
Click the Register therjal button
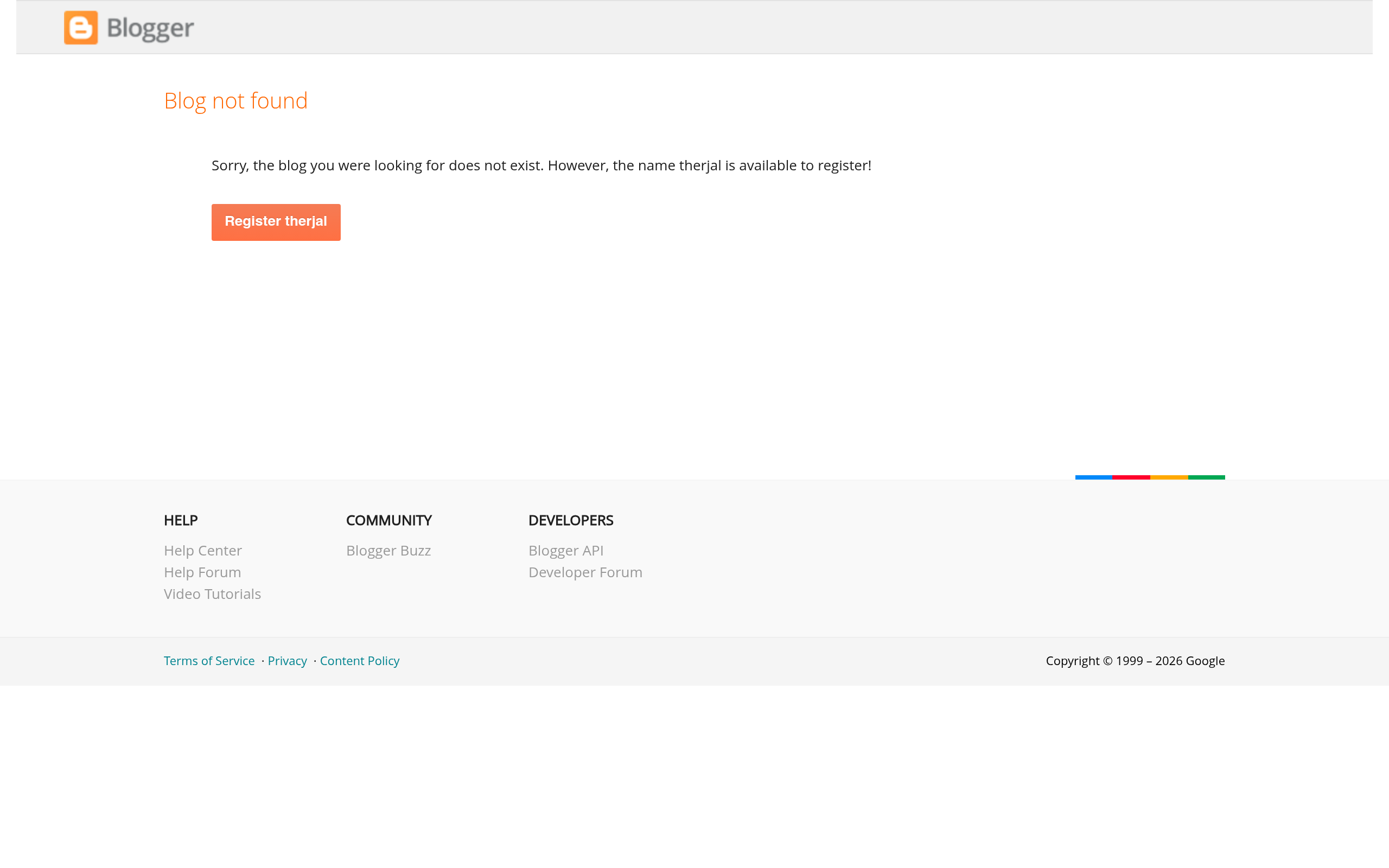coord(276,222)
